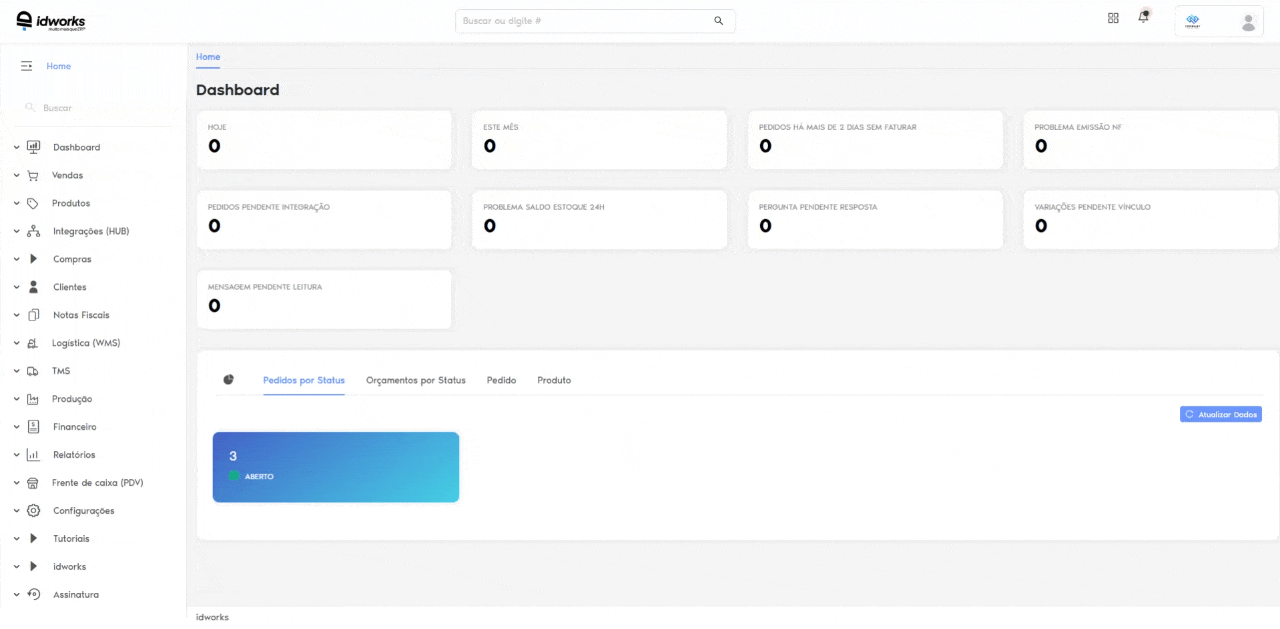
Task: Click the TMS menu label
Action: tap(61, 371)
